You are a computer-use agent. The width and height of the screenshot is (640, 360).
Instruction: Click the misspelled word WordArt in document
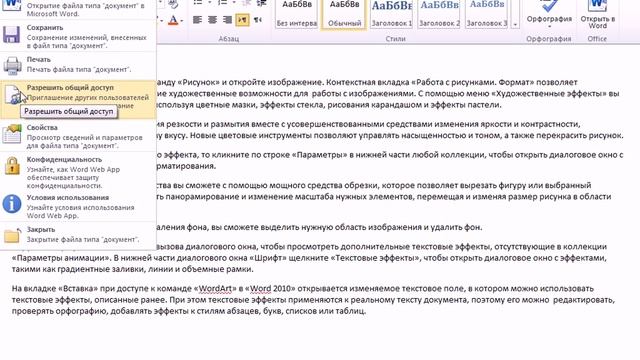click(215, 289)
